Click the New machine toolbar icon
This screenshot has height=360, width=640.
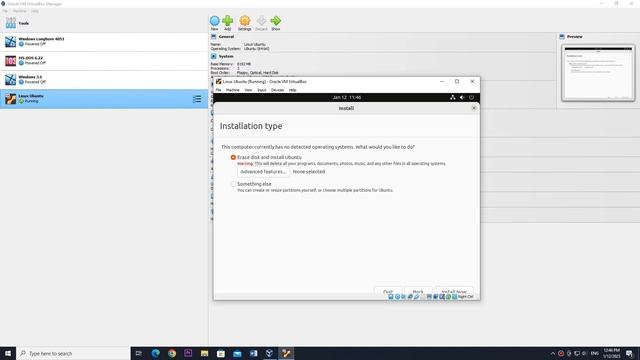coord(214,21)
